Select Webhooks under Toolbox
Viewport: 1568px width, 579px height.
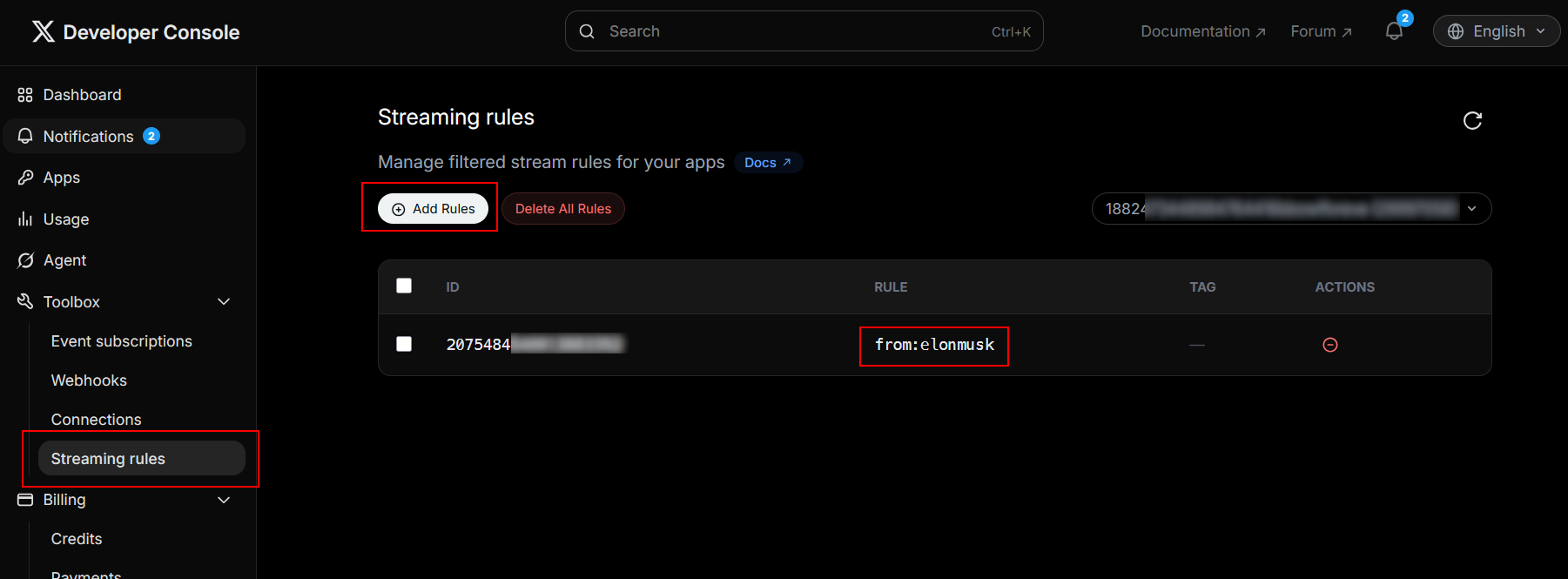click(89, 380)
